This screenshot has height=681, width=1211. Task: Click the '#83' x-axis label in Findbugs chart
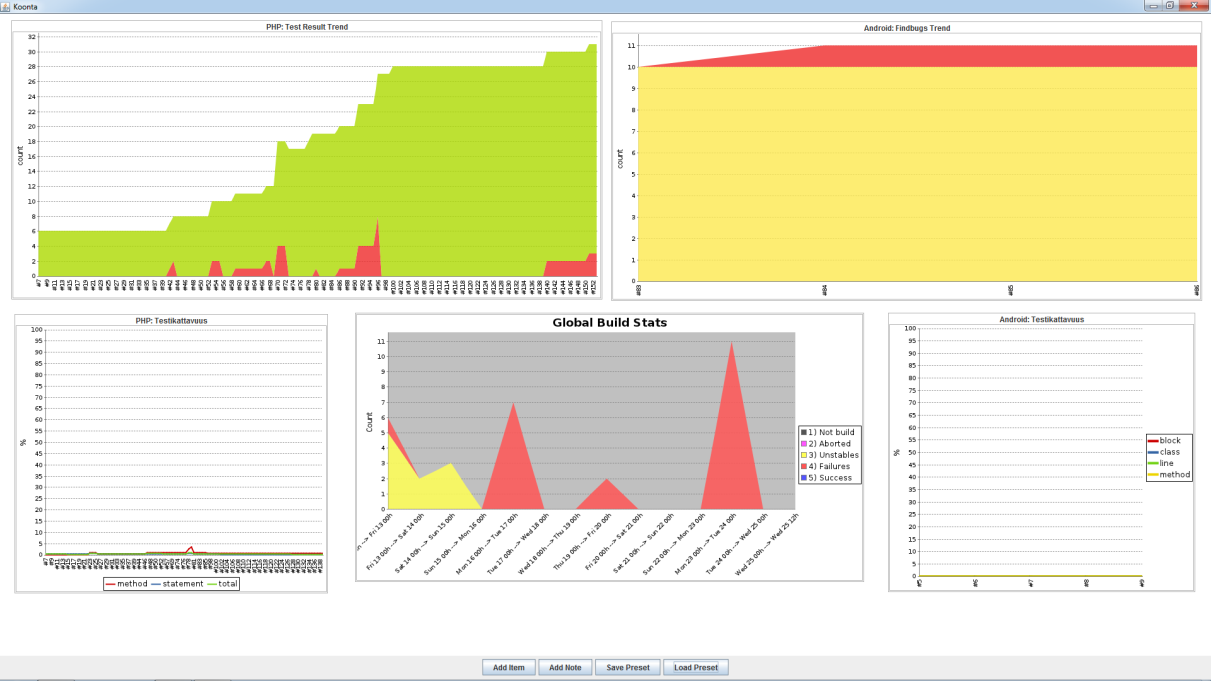point(639,290)
